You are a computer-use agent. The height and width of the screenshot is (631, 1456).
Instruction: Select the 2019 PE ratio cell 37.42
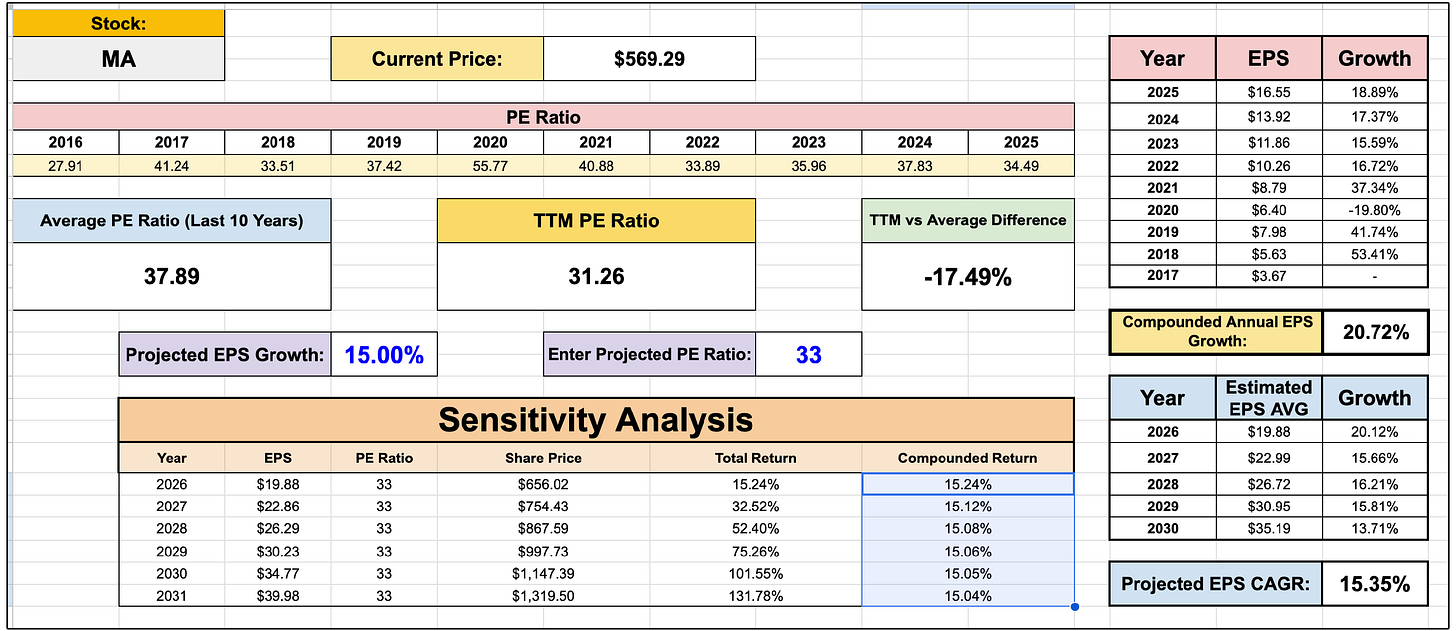(384, 165)
